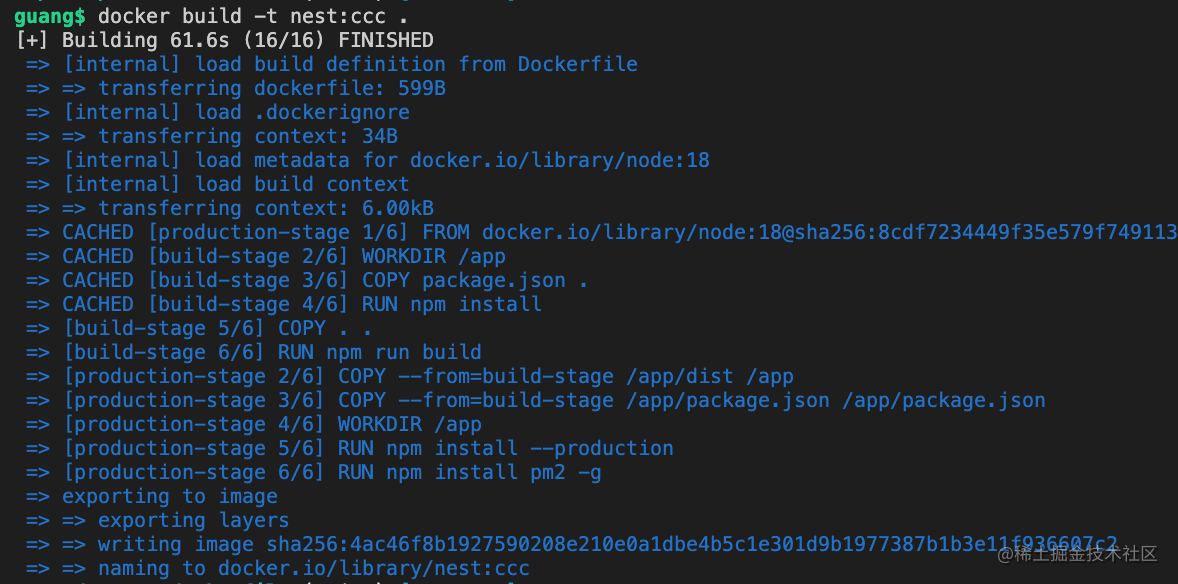
Task: Click the load .dockerignore line
Action: [x=218, y=112]
